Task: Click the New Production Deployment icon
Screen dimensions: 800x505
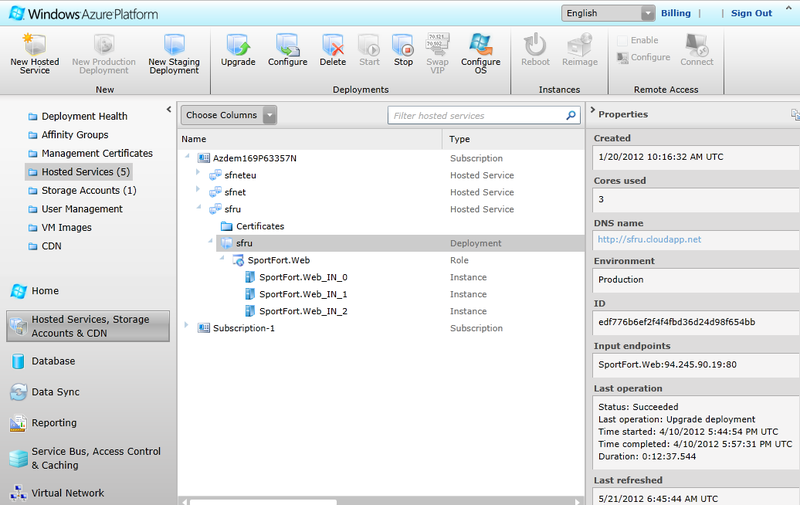Action: point(104,44)
